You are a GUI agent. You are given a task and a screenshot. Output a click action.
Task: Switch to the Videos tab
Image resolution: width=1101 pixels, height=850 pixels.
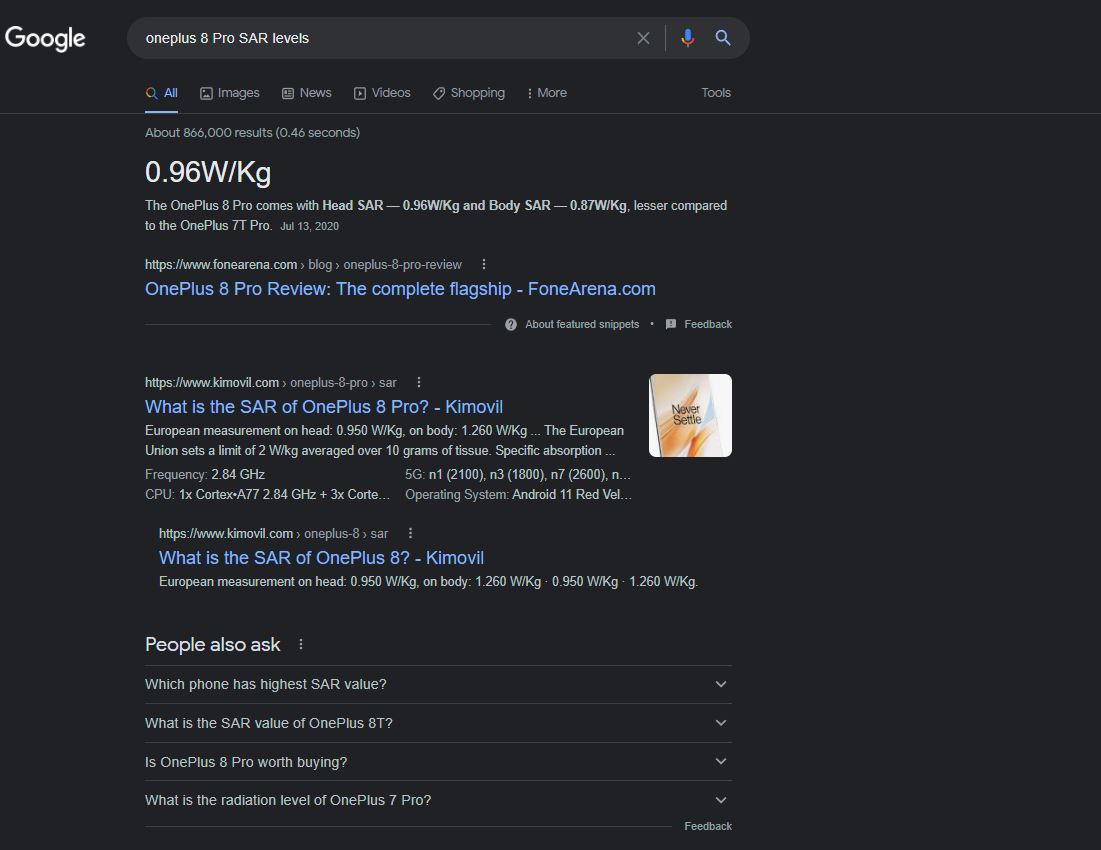coord(382,93)
